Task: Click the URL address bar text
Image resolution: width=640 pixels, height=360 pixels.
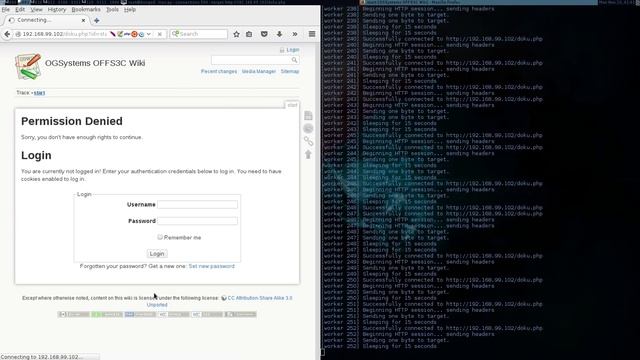Action: [64, 34]
